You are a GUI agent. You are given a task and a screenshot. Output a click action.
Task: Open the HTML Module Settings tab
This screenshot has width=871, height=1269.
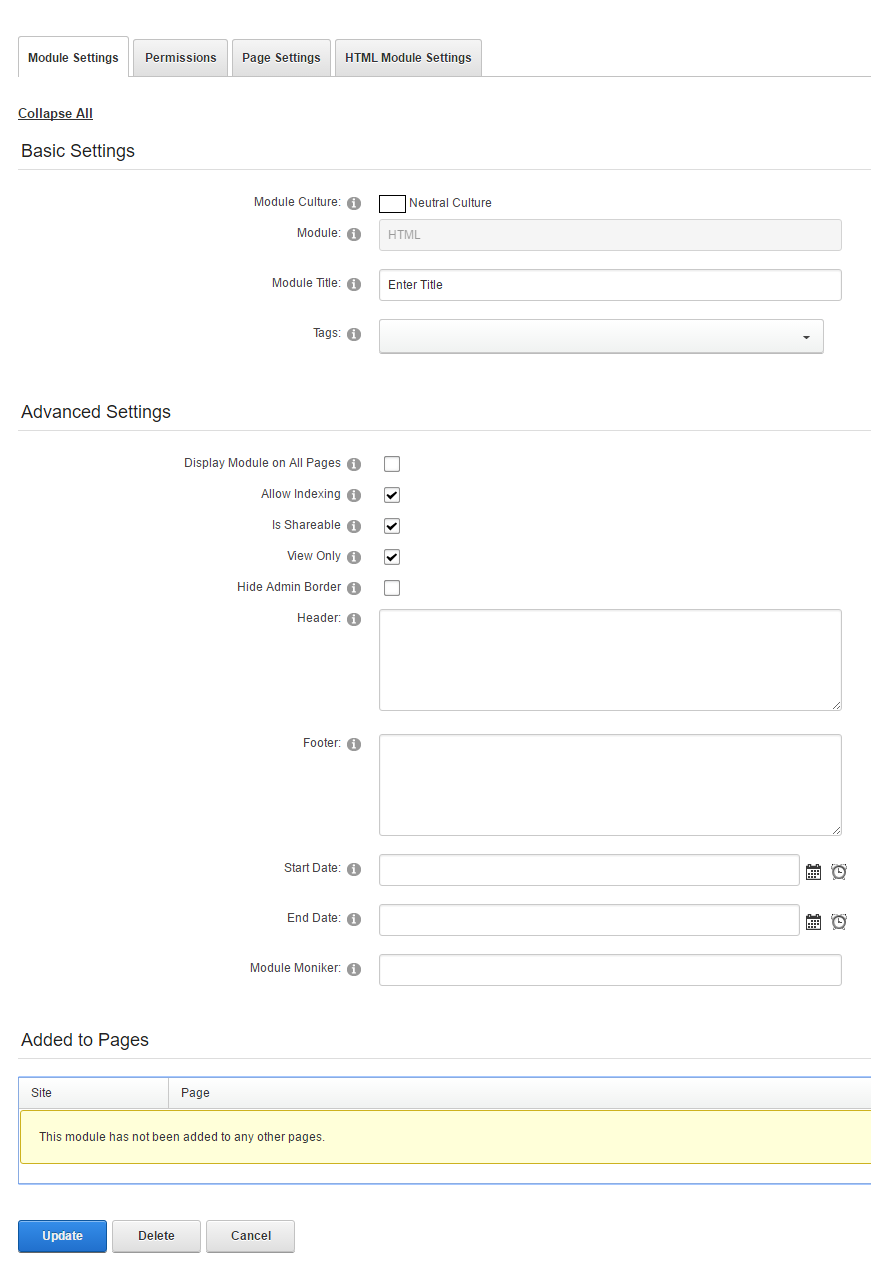pos(408,58)
